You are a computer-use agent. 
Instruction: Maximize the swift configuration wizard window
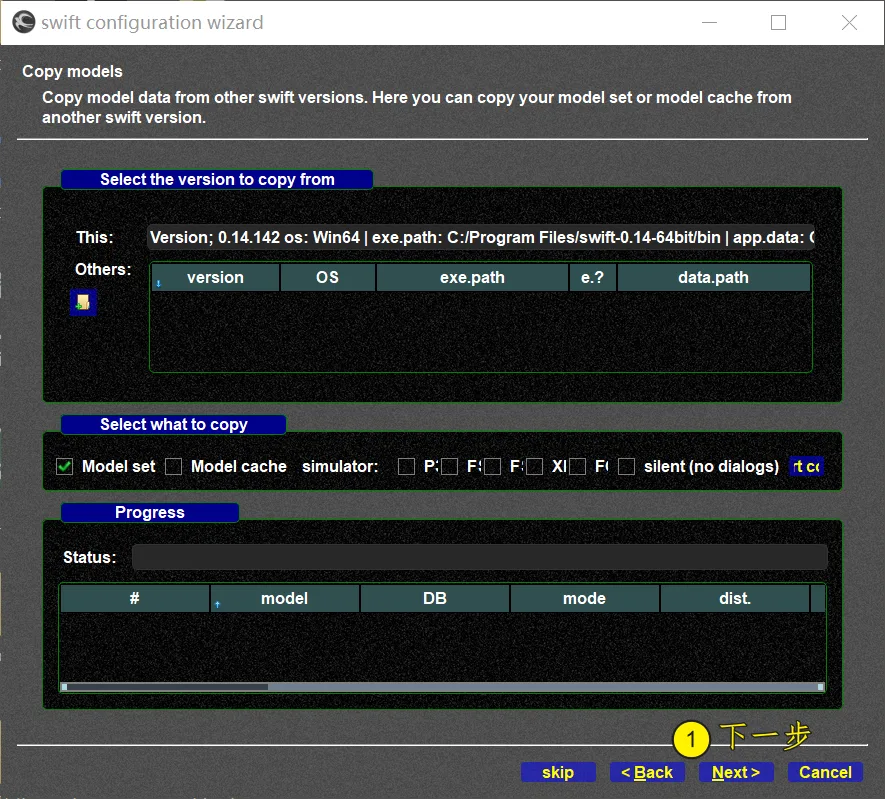778,23
